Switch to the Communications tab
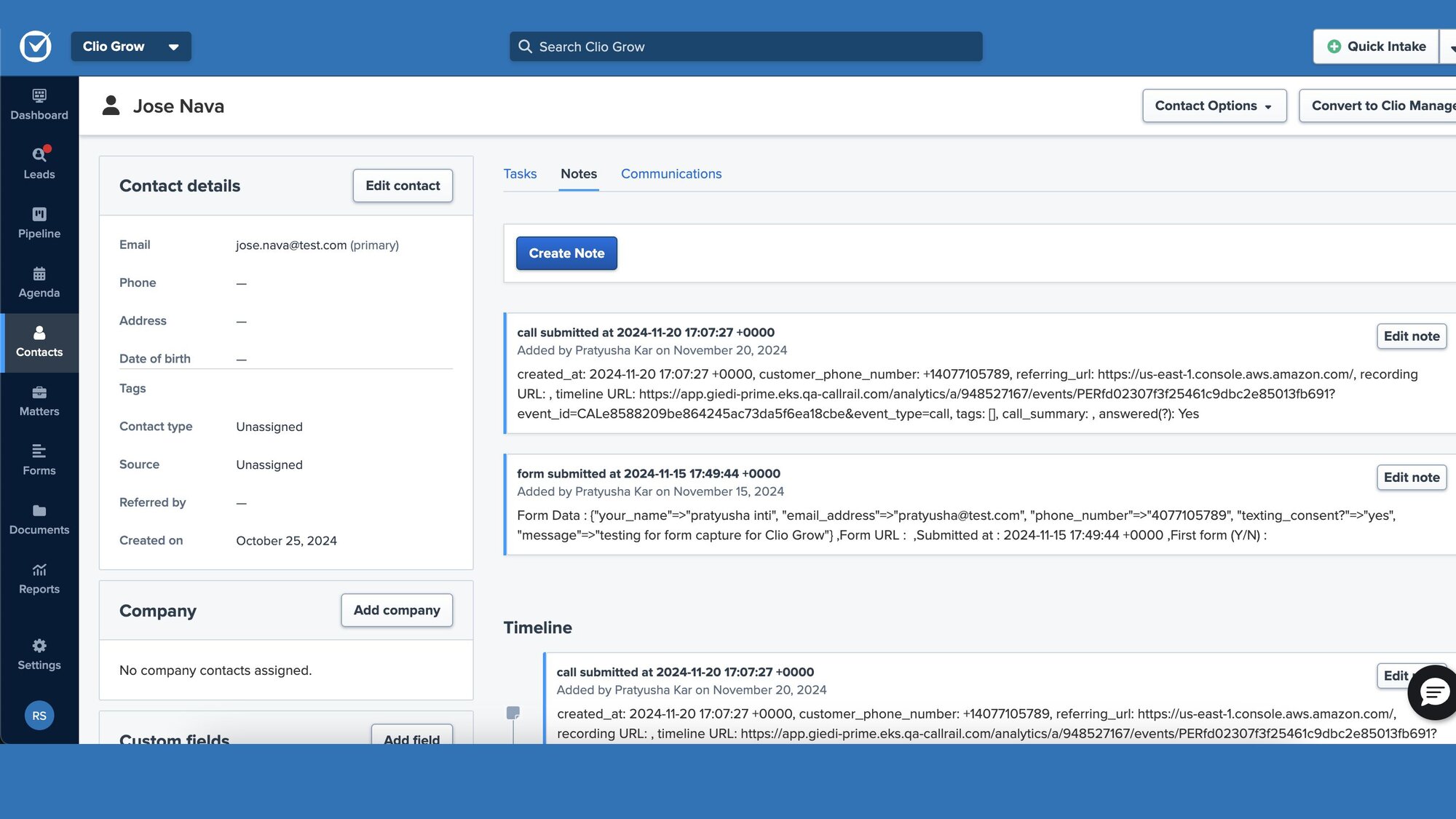 671,174
